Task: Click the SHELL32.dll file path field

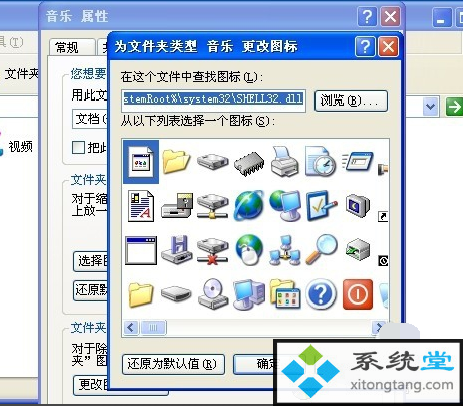Action: 214,99
